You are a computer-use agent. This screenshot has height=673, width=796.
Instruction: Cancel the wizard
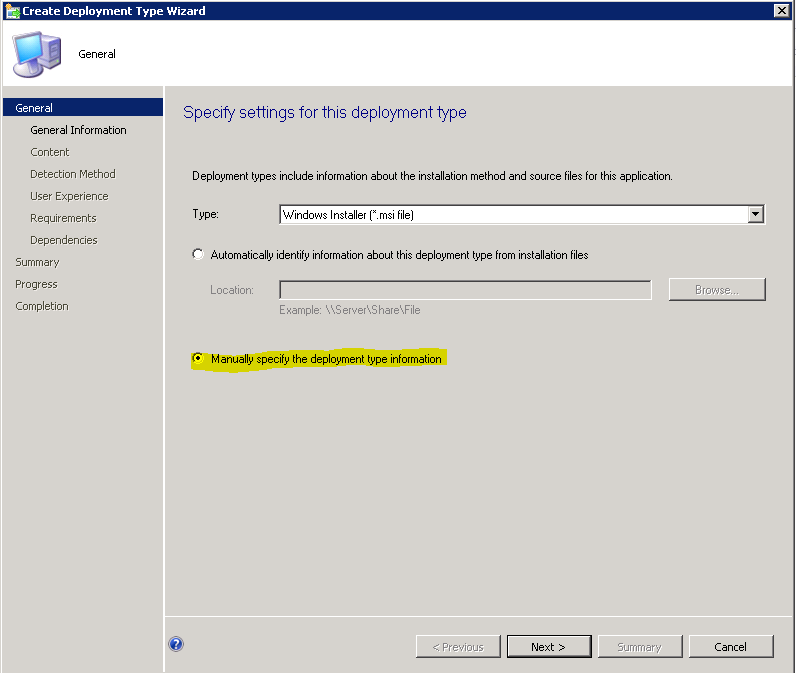pos(731,647)
